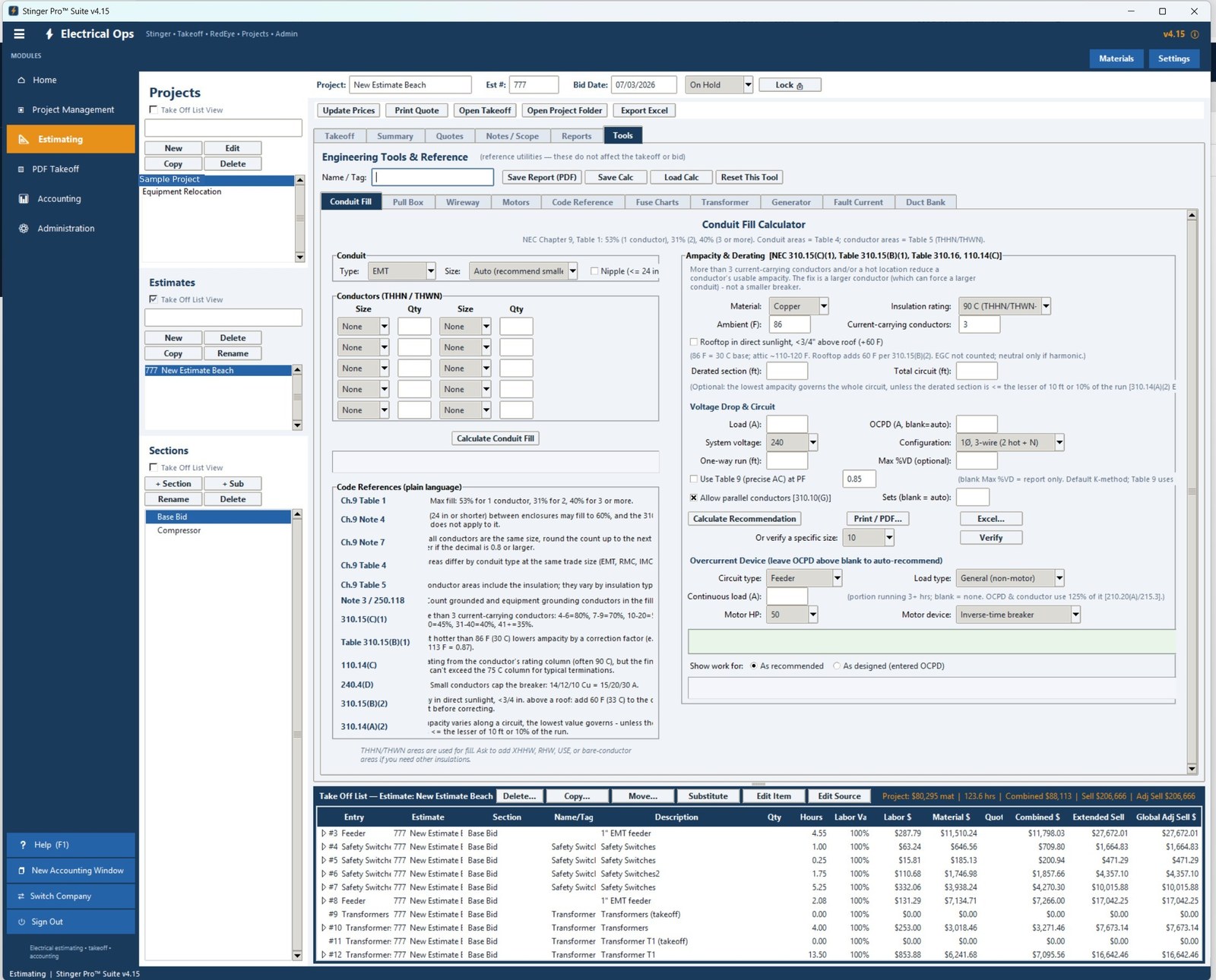Image resolution: width=1216 pixels, height=980 pixels.
Task: Click the Materials button
Action: 1116,58
